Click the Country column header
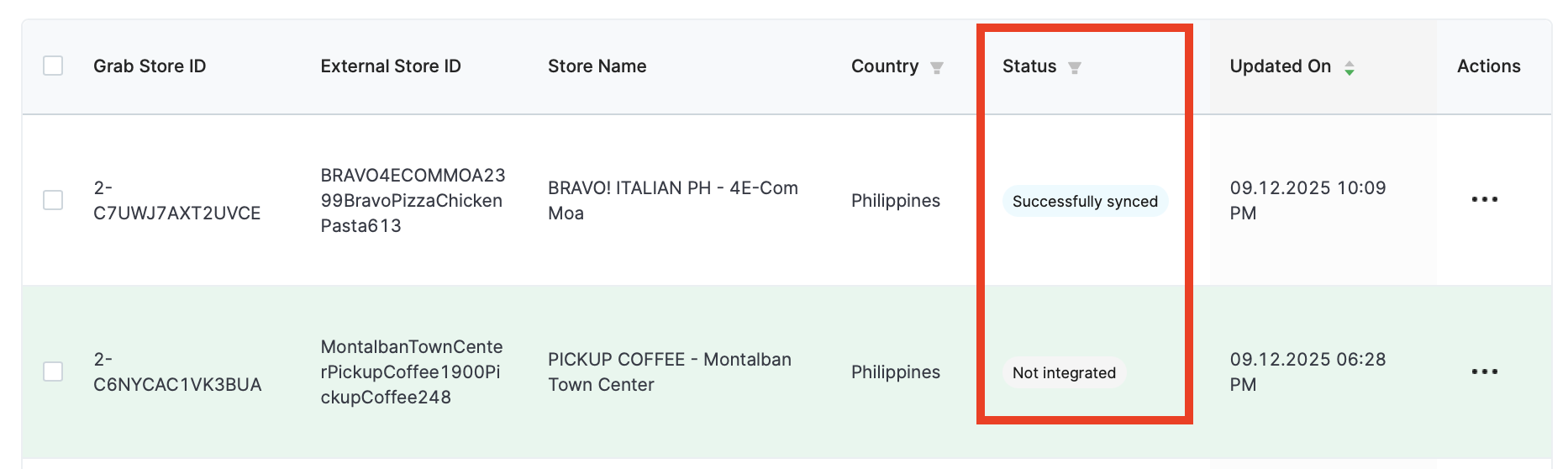The height and width of the screenshot is (469, 1568). 885,66
